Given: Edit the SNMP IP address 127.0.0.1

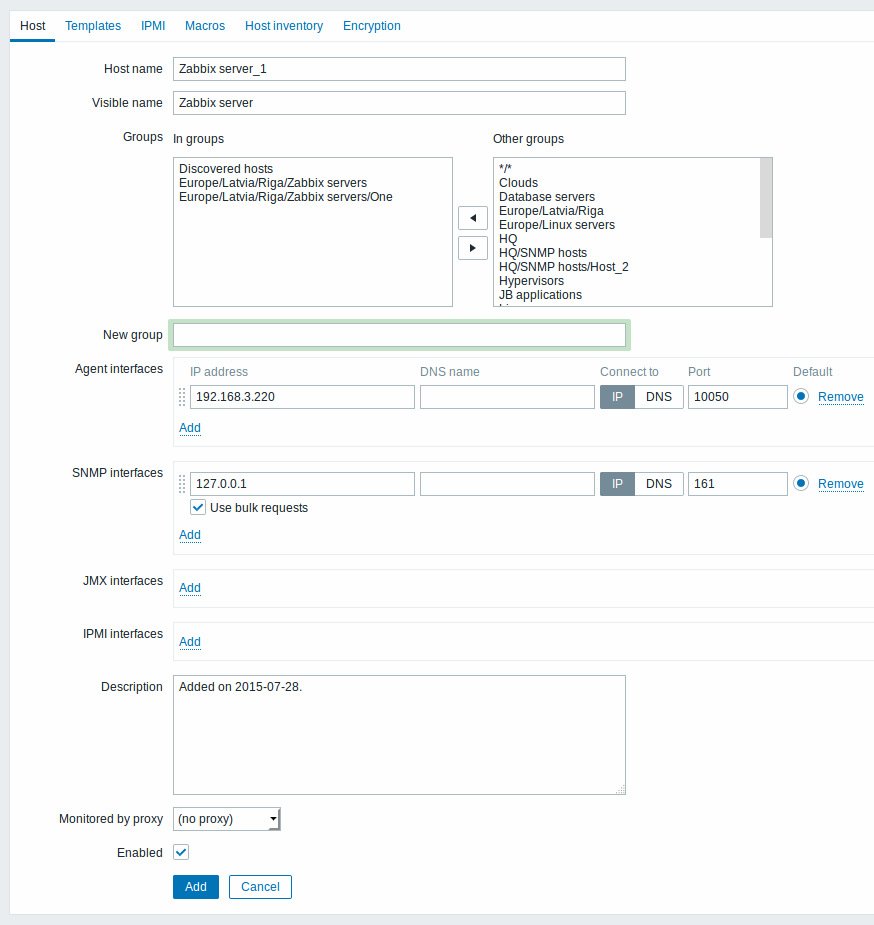Looking at the screenshot, I should coord(302,484).
